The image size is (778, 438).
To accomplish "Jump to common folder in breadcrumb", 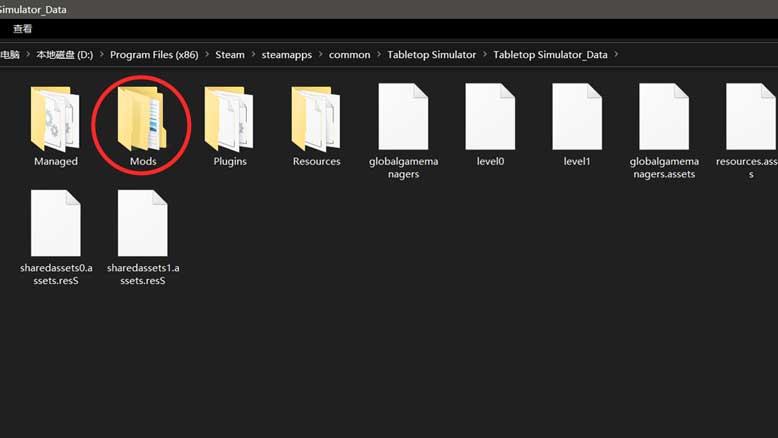I will pyautogui.click(x=349, y=55).
